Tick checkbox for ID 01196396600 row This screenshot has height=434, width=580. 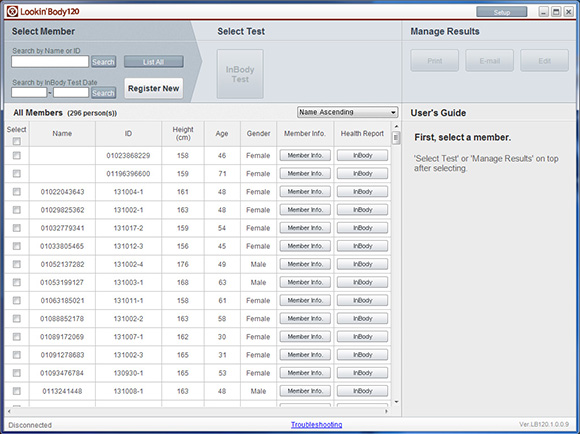(x=16, y=174)
